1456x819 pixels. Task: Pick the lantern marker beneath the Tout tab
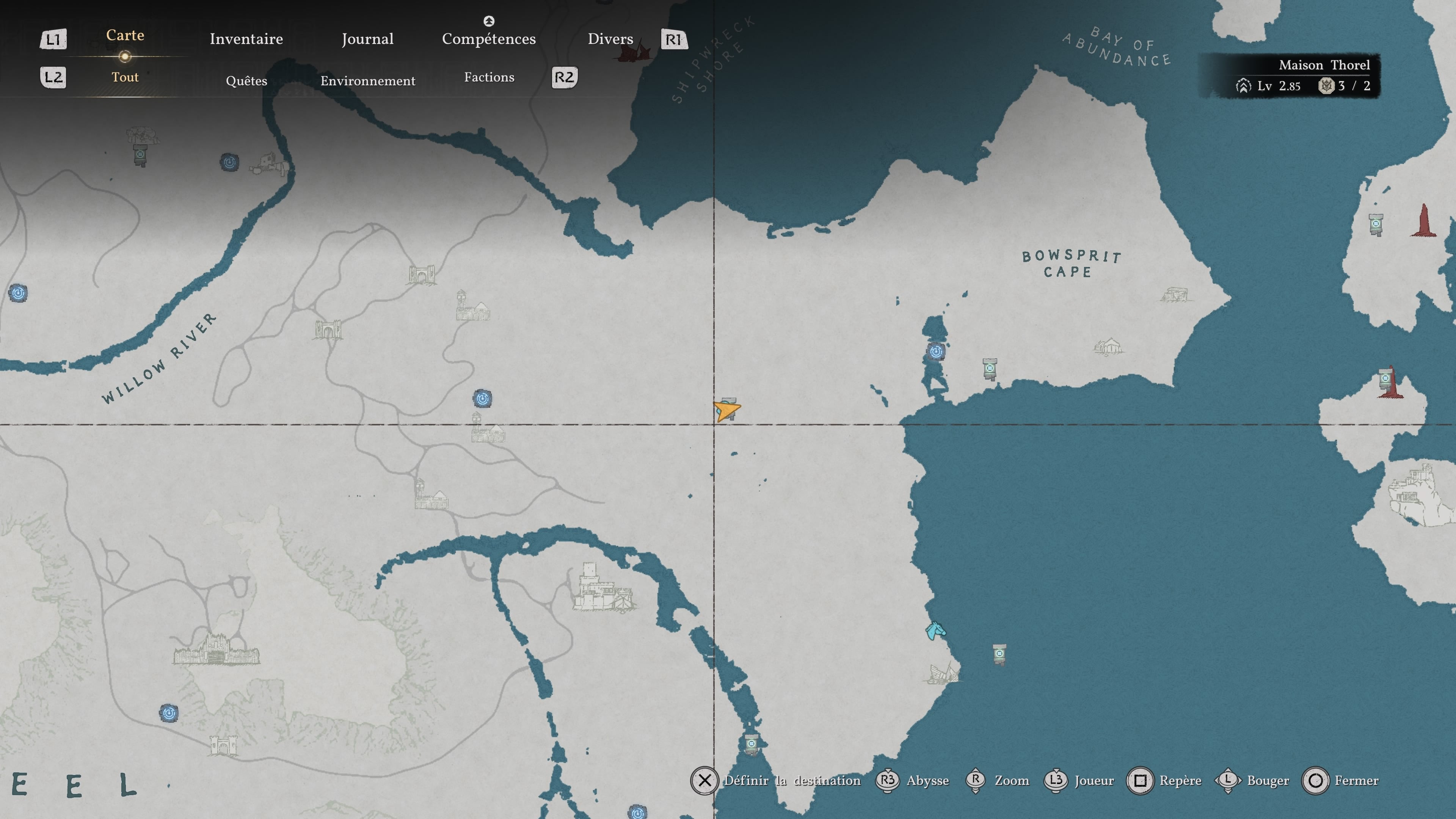coord(140,155)
